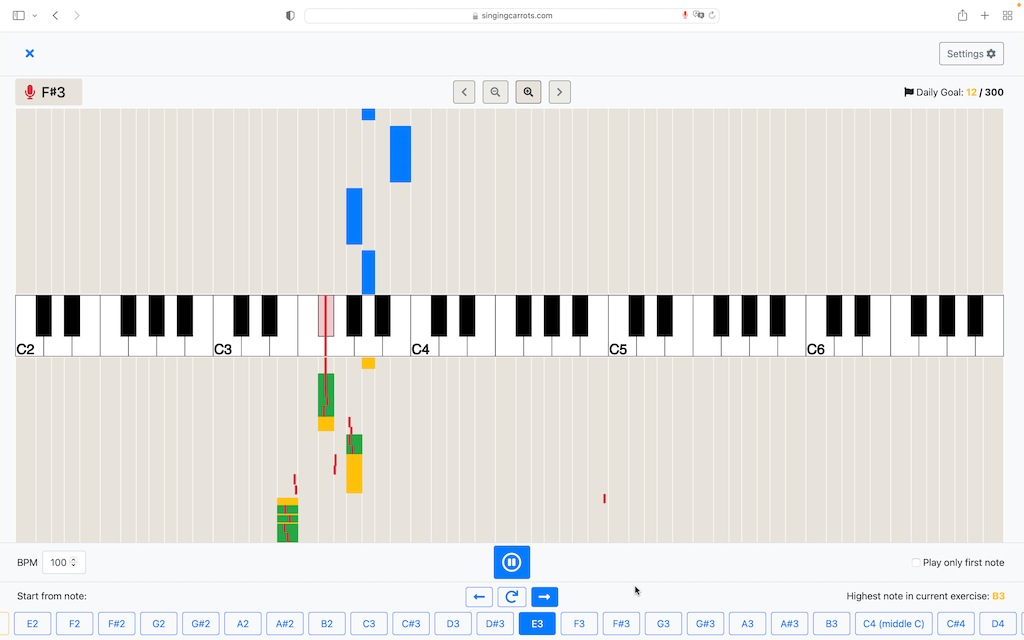Enable Play only first note checkbox

[x=916, y=563]
